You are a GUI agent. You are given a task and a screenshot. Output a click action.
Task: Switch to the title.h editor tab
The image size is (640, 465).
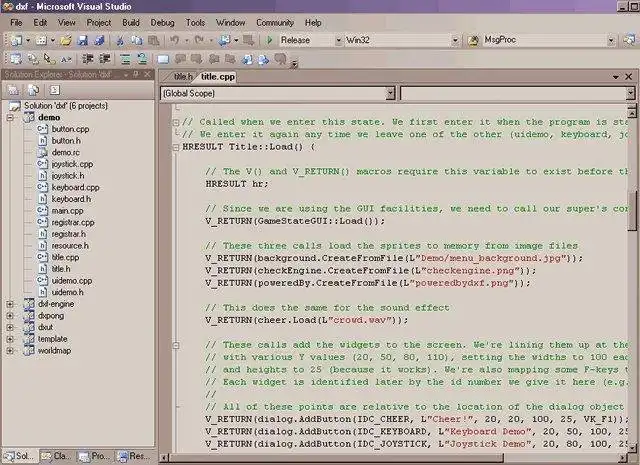(182, 77)
